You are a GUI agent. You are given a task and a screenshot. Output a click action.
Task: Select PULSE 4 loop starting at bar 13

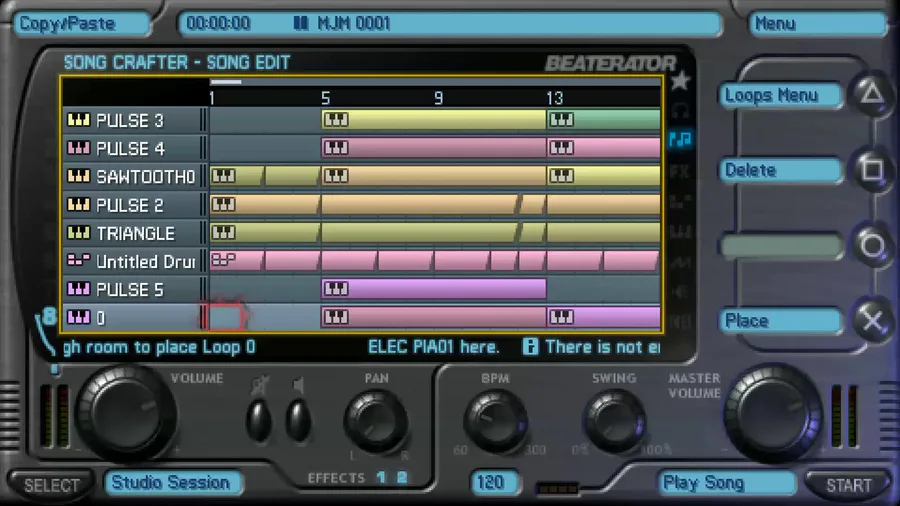(603, 148)
